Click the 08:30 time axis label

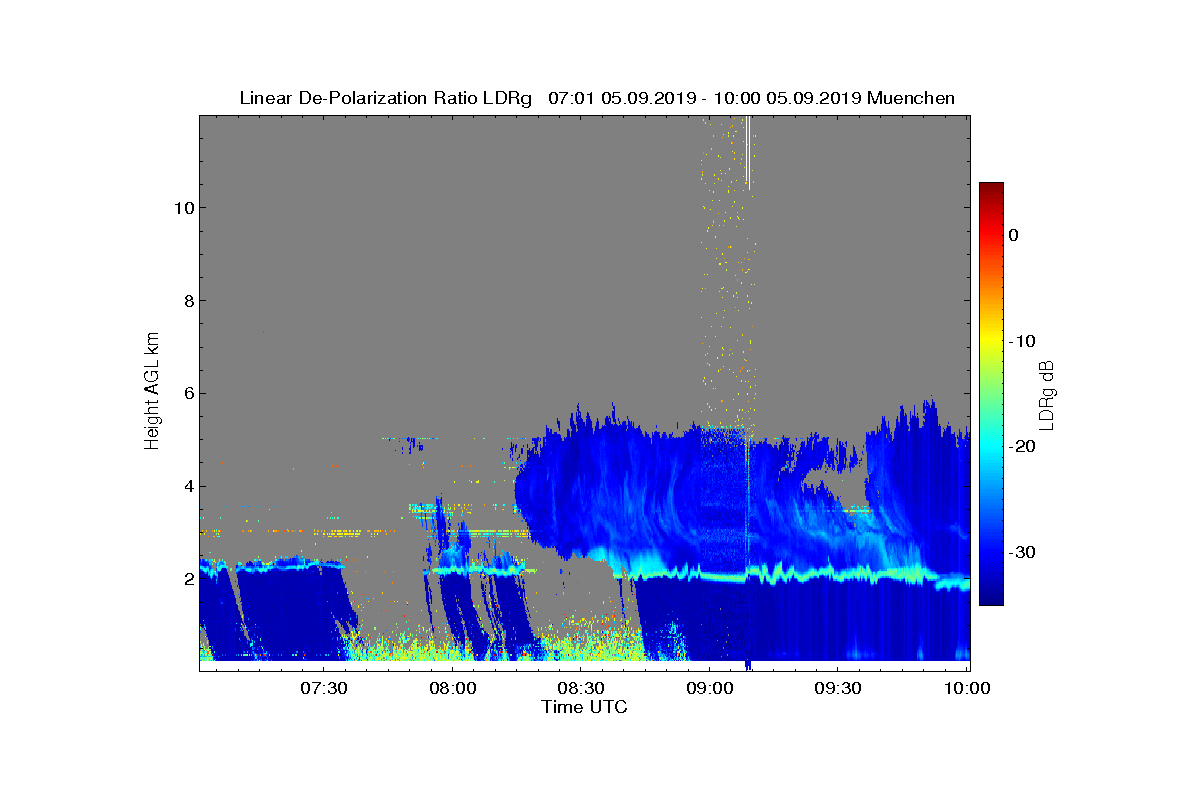pos(582,689)
